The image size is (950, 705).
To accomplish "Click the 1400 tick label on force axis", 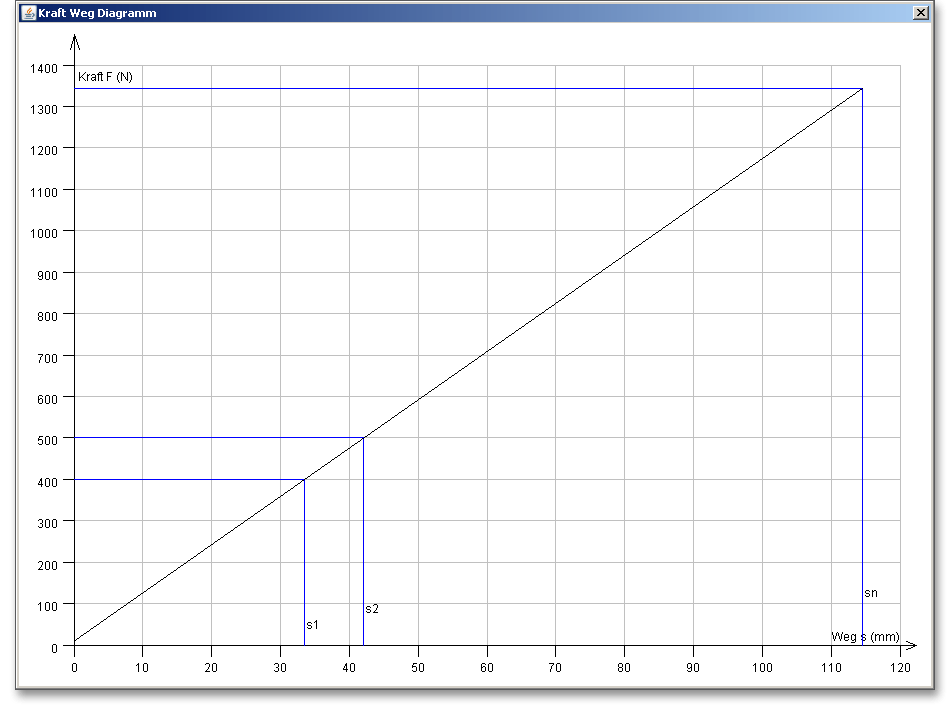I will (44, 67).
